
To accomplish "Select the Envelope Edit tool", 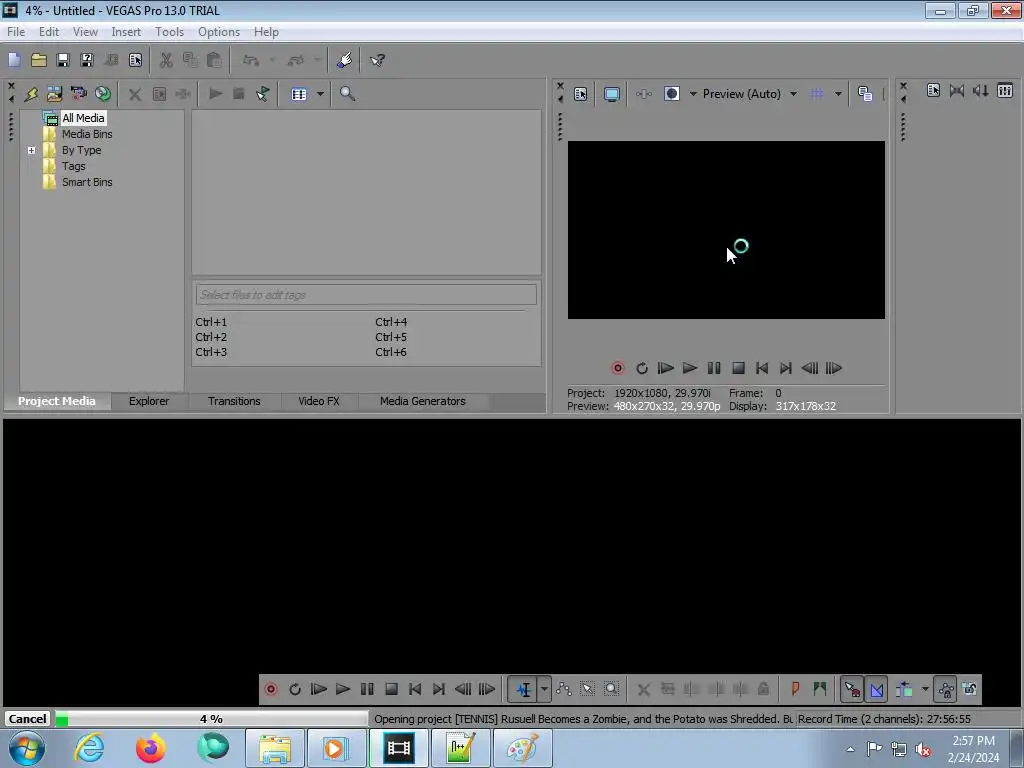I will click(x=564, y=689).
